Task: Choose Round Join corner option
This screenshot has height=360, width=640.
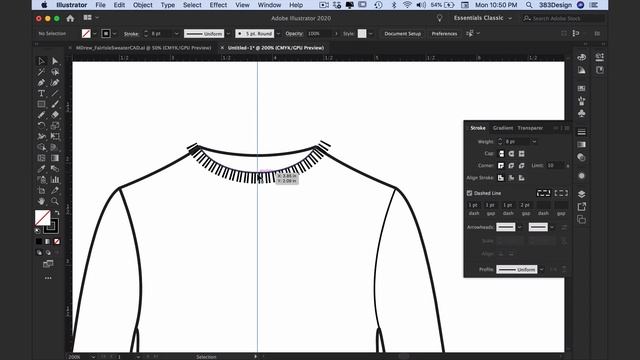Action: [x=511, y=166]
